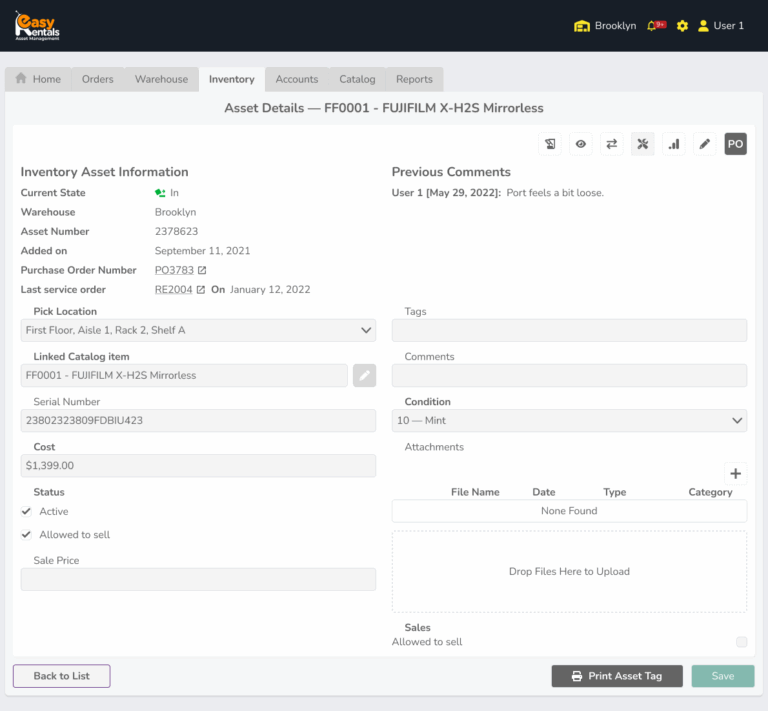Toggle the Active checkbox
Screen dimensions: 768x711
click(x=26, y=512)
